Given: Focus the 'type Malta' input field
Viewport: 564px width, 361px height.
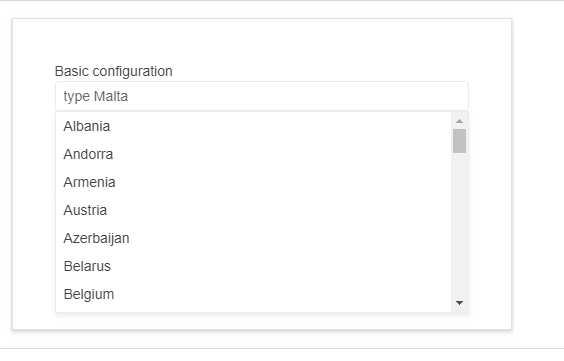Looking at the screenshot, I should (261, 96).
